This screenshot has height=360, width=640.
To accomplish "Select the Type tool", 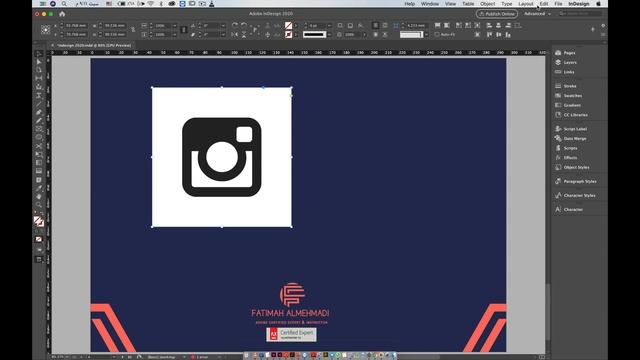I will point(39,95).
